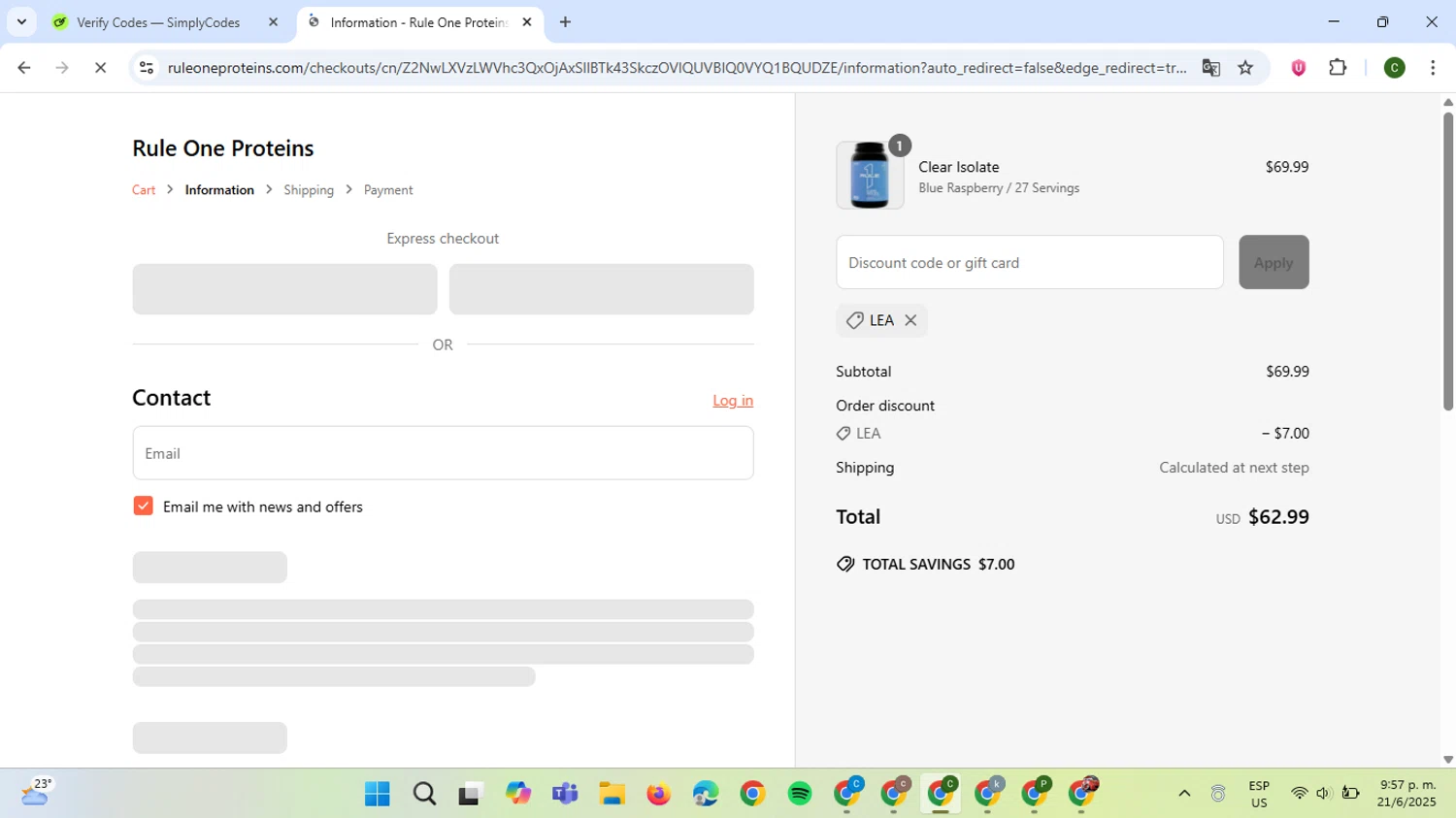Go back to Cart breadcrumb
The width and height of the screenshot is (1456, 818).
pyautogui.click(x=144, y=190)
